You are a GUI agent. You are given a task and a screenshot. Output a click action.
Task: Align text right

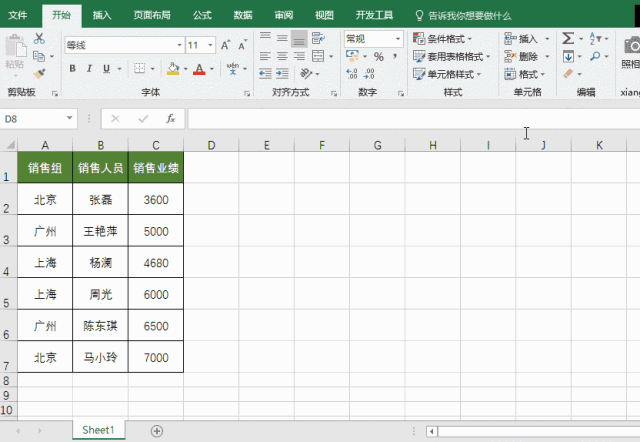pos(299,56)
